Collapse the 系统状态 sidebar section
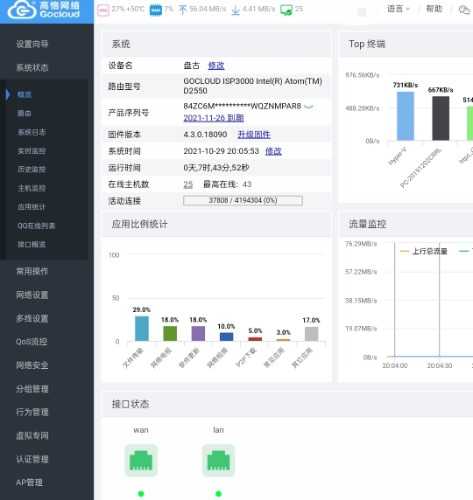 point(32,68)
